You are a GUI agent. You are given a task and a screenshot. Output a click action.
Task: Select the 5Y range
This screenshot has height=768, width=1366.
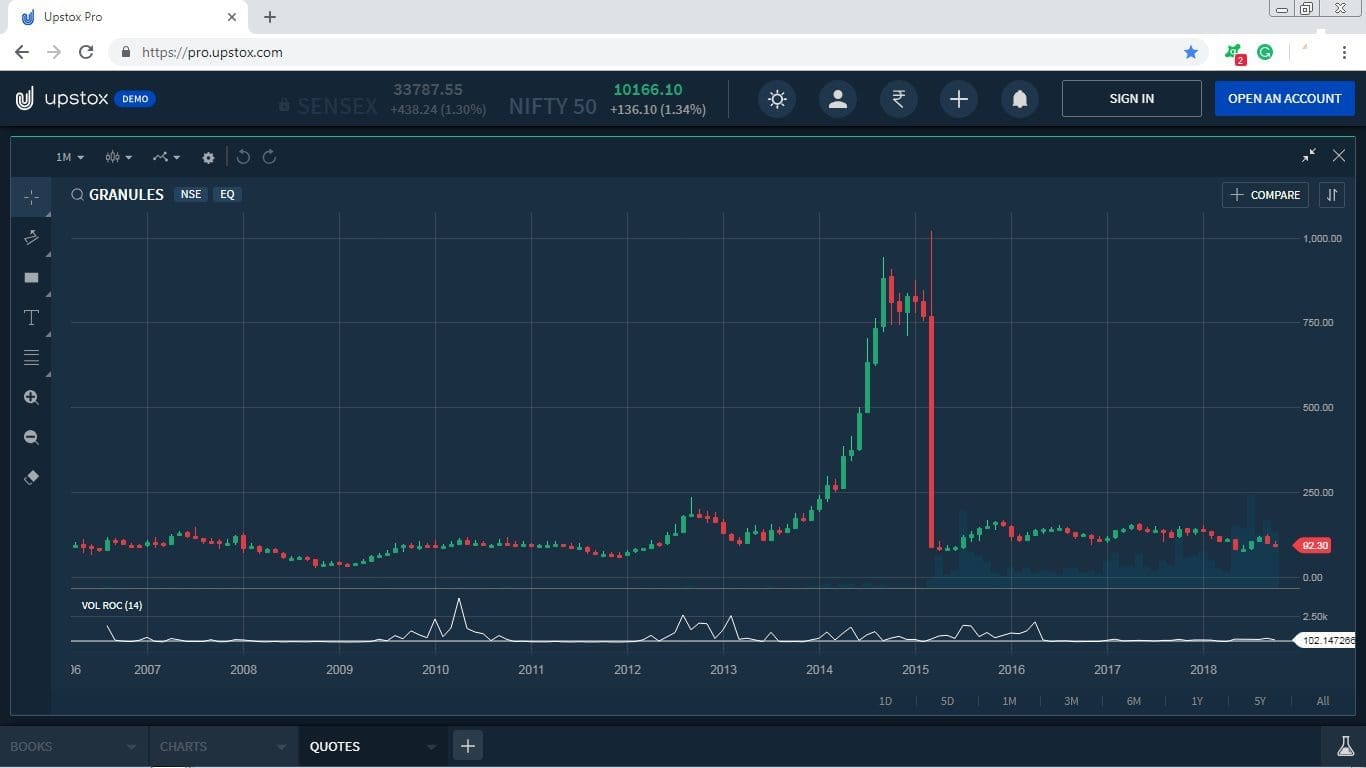click(1260, 701)
